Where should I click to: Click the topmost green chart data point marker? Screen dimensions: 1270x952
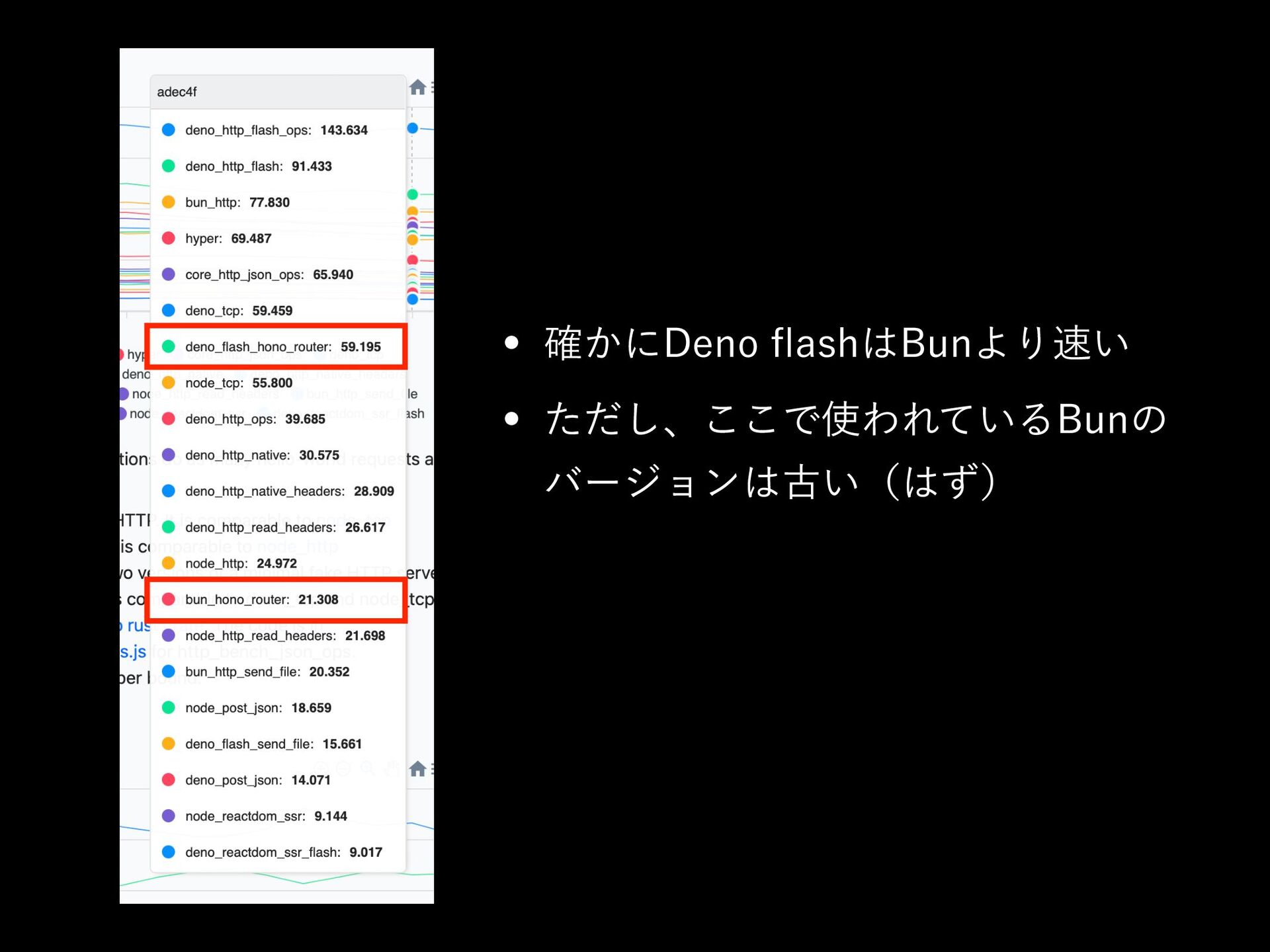413,194
